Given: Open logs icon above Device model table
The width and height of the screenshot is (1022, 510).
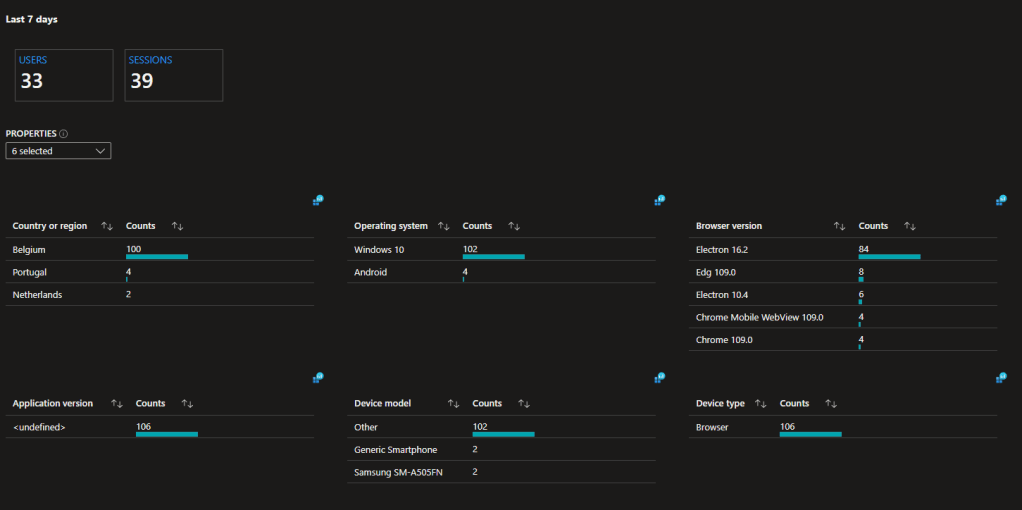Looking at the screenshot, I should (x=660, y=378).
